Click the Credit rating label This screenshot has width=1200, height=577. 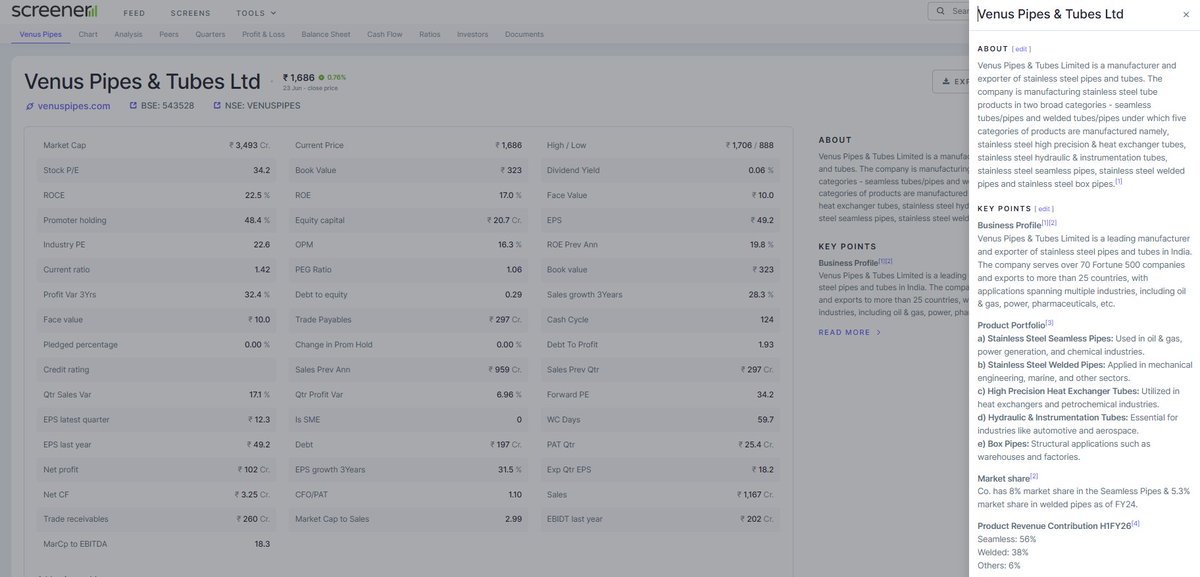pyautogui.click(x=65, y=369)
